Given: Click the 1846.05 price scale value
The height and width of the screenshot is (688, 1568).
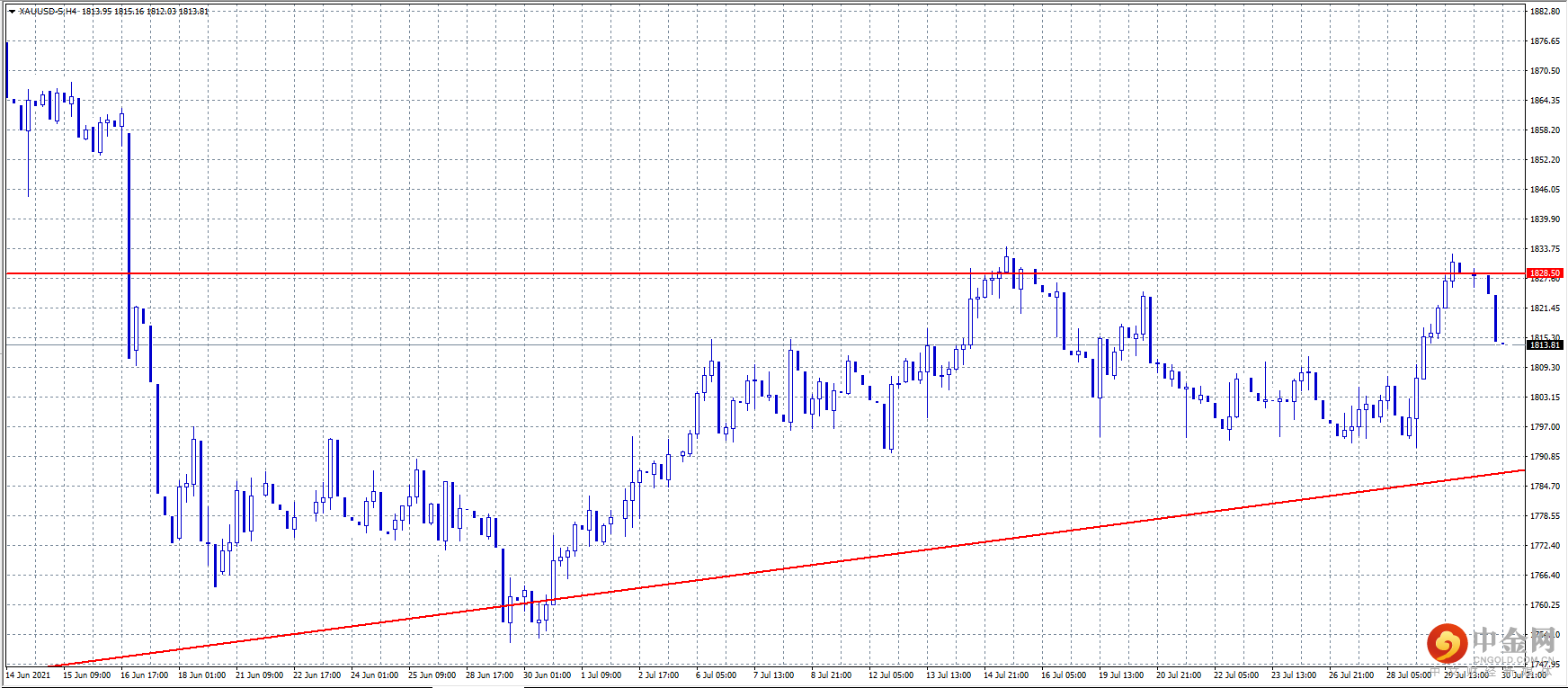Looking at the screenshot, I should tap(1546, 190).
